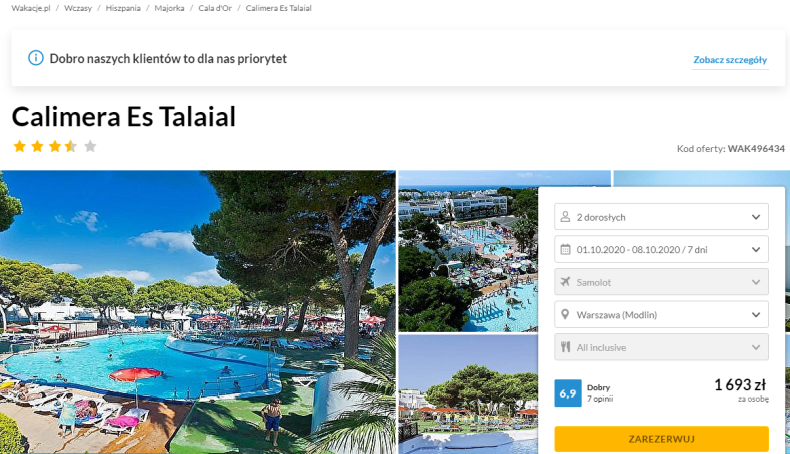Click the location pin icon by Warszawa

click(565, 314)
